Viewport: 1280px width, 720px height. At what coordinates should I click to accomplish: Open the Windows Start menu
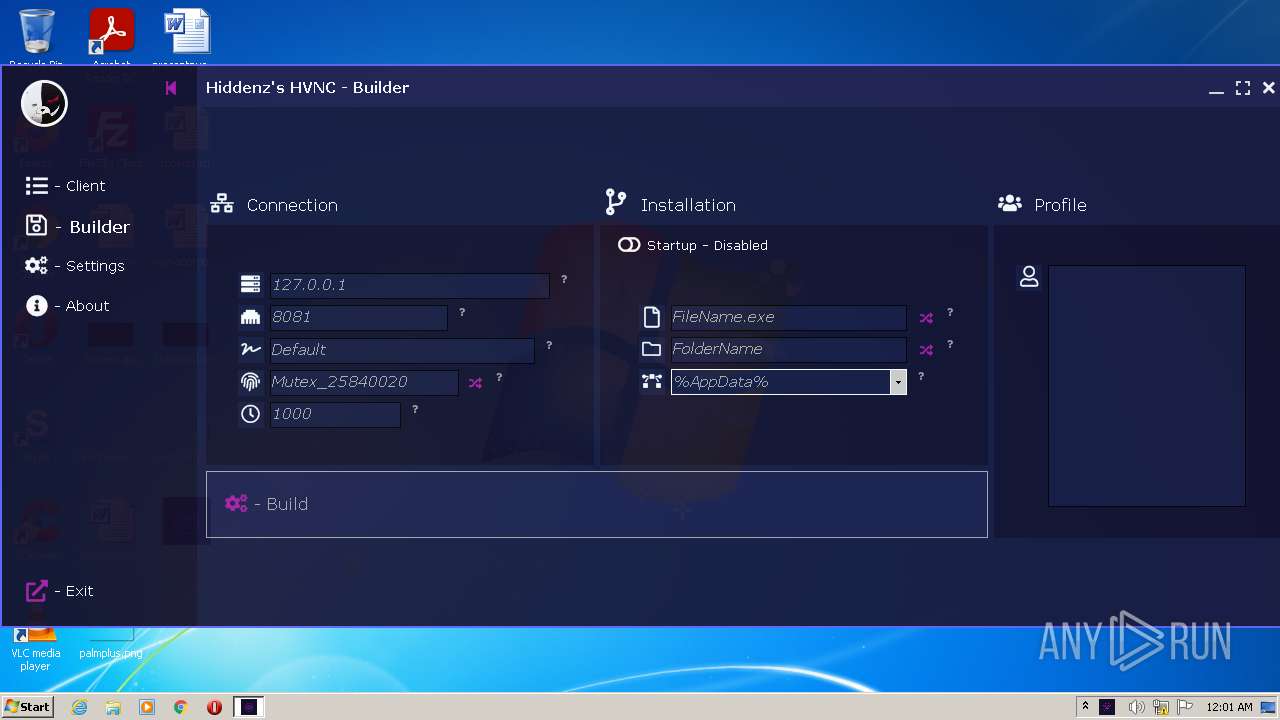pyautogui.click(x=27, y=707)
